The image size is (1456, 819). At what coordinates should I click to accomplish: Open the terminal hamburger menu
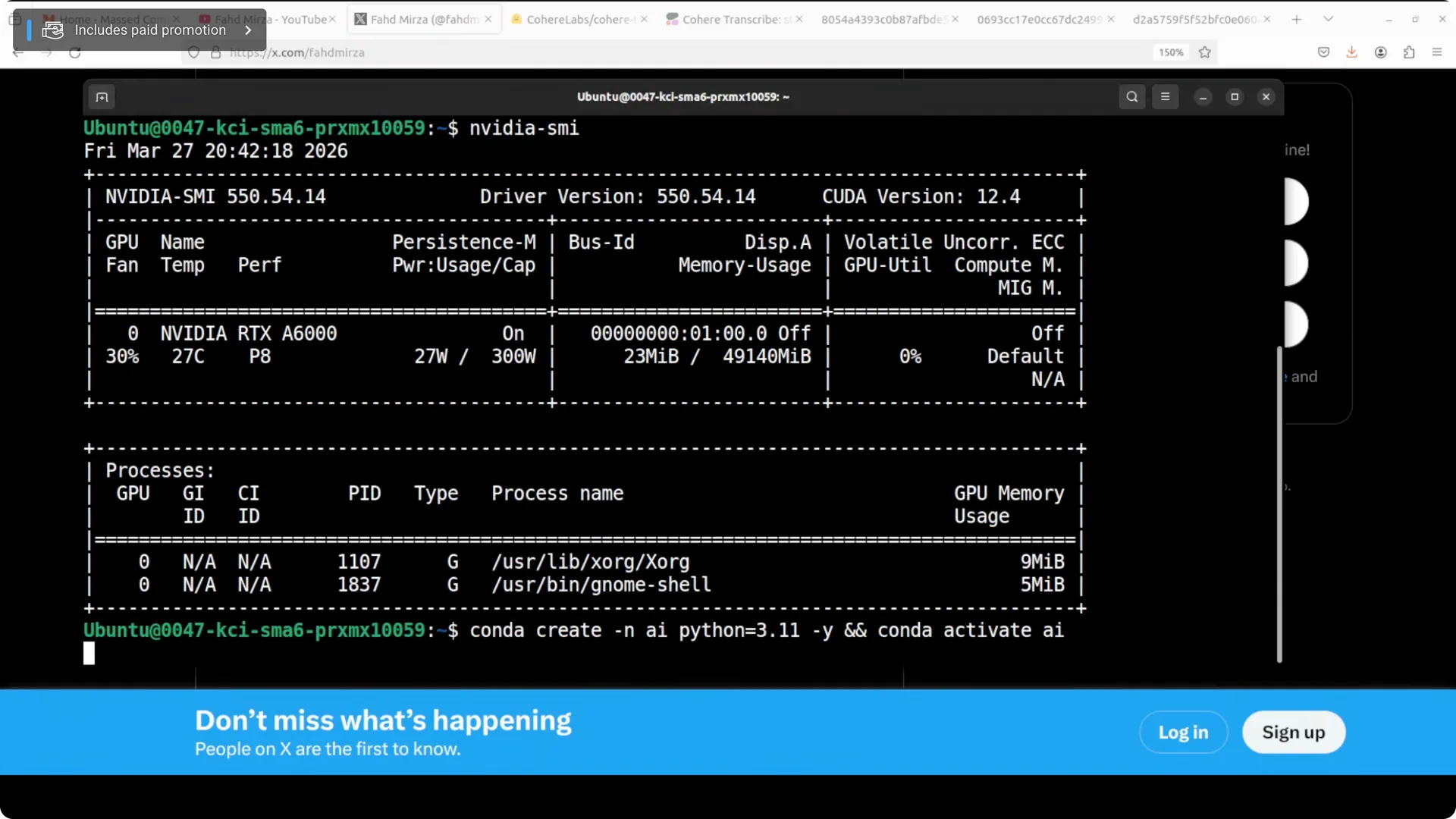[x=1166, y=97]
